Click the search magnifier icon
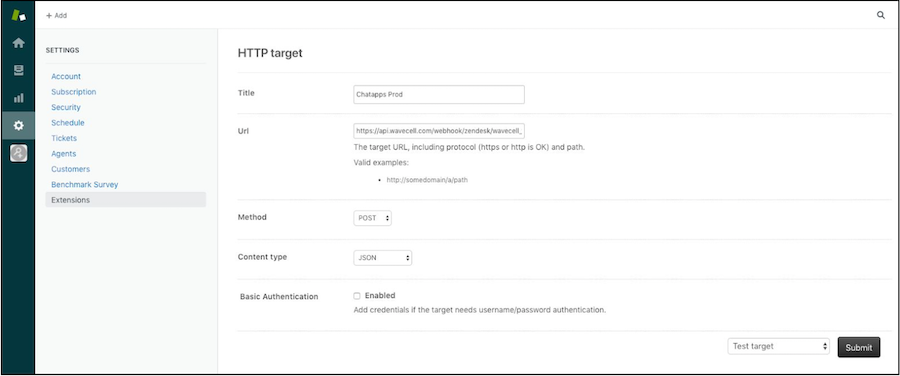 pos(880,15)
